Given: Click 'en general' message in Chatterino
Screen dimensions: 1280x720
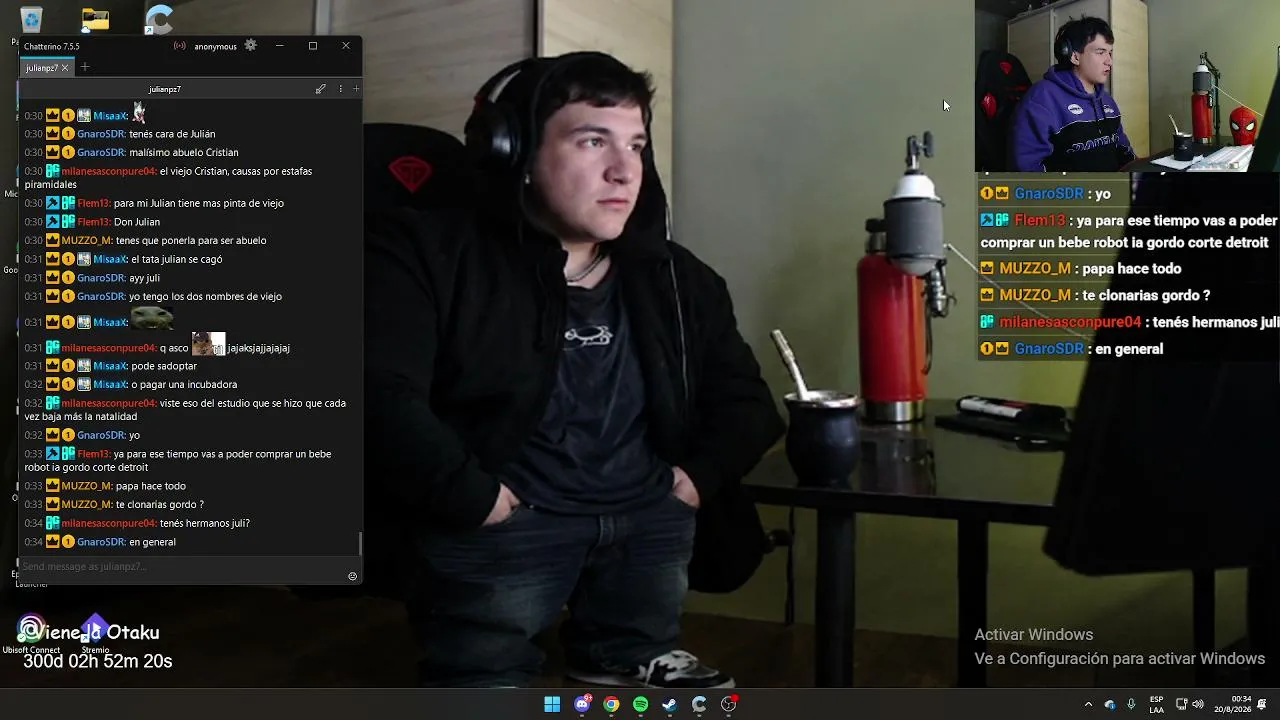Looking at the screenshot, I should point(152,542).
